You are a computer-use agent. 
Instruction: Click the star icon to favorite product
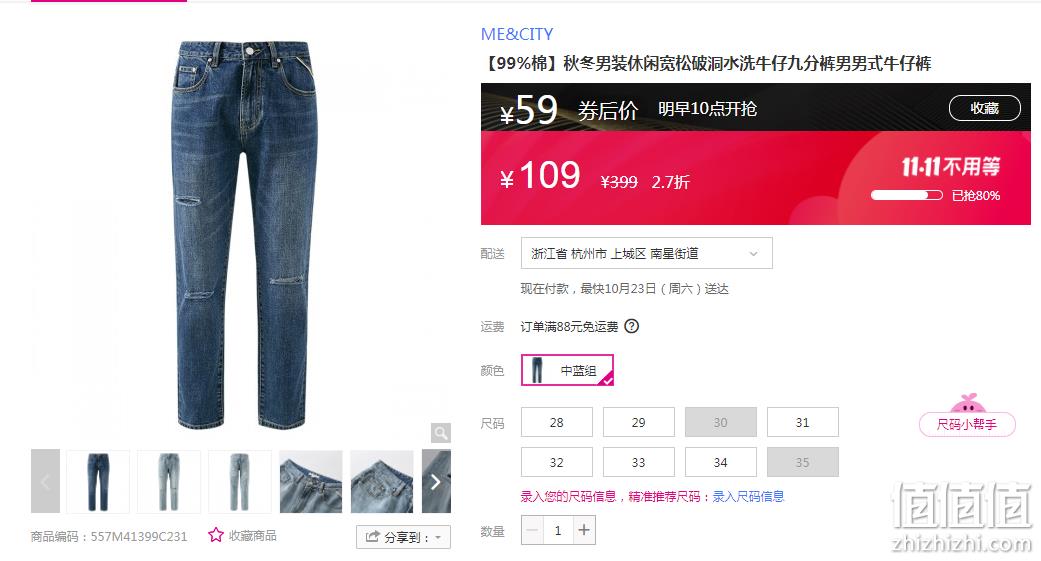(216, 535)
